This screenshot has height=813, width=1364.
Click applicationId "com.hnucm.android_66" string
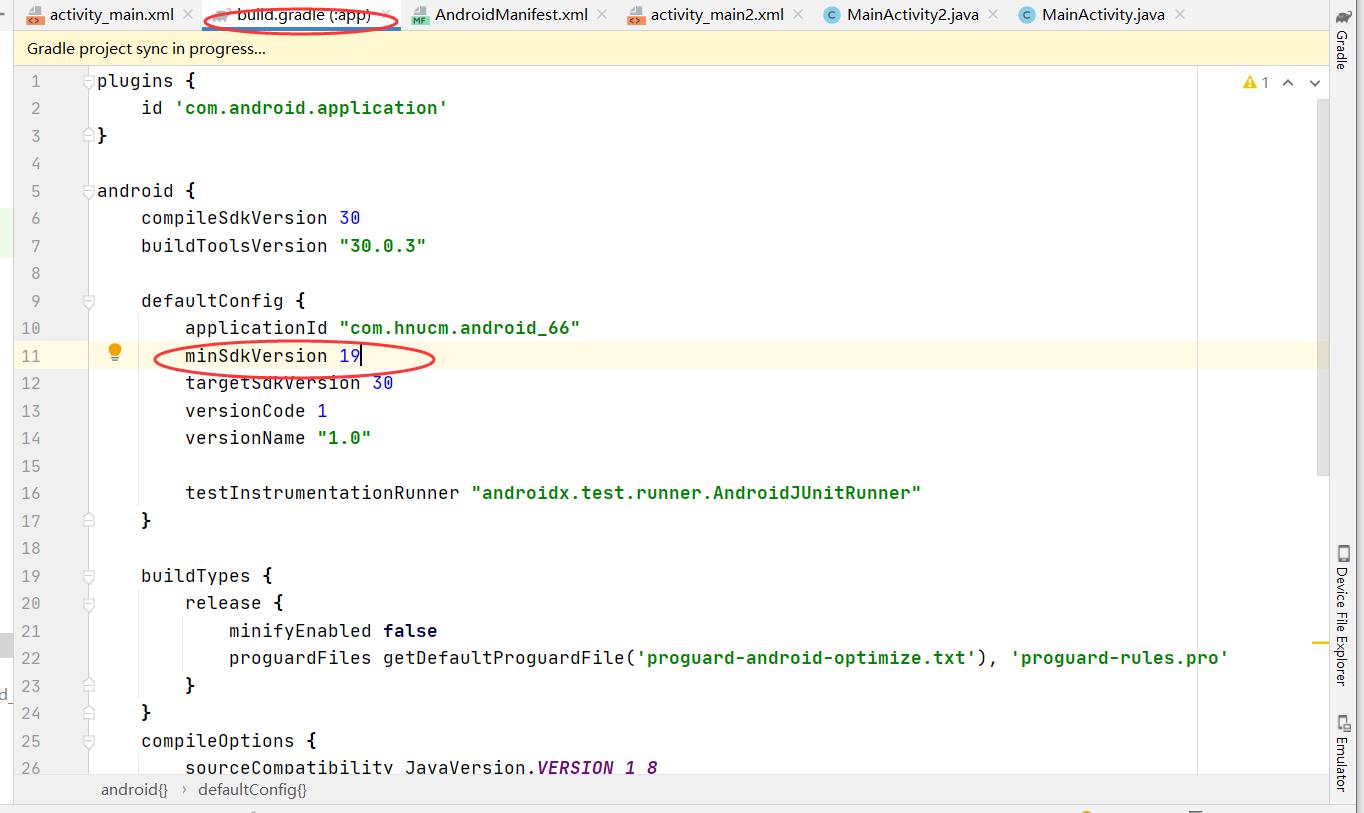[459, 328]
